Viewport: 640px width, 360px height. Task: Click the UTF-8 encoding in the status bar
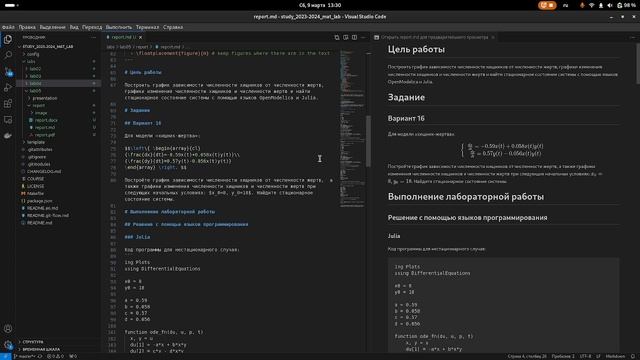(x=585, y=356)
